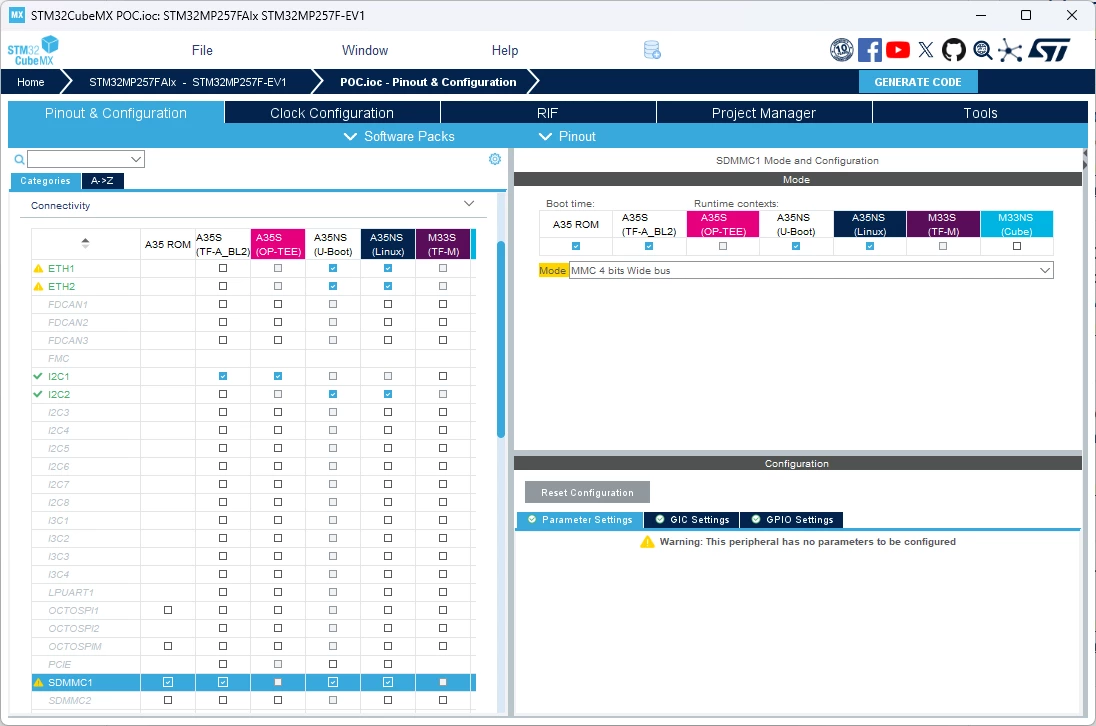Viewport: 1096px width, 726px height.
Task: Open the GitHub icon
Action: point(953,50)
